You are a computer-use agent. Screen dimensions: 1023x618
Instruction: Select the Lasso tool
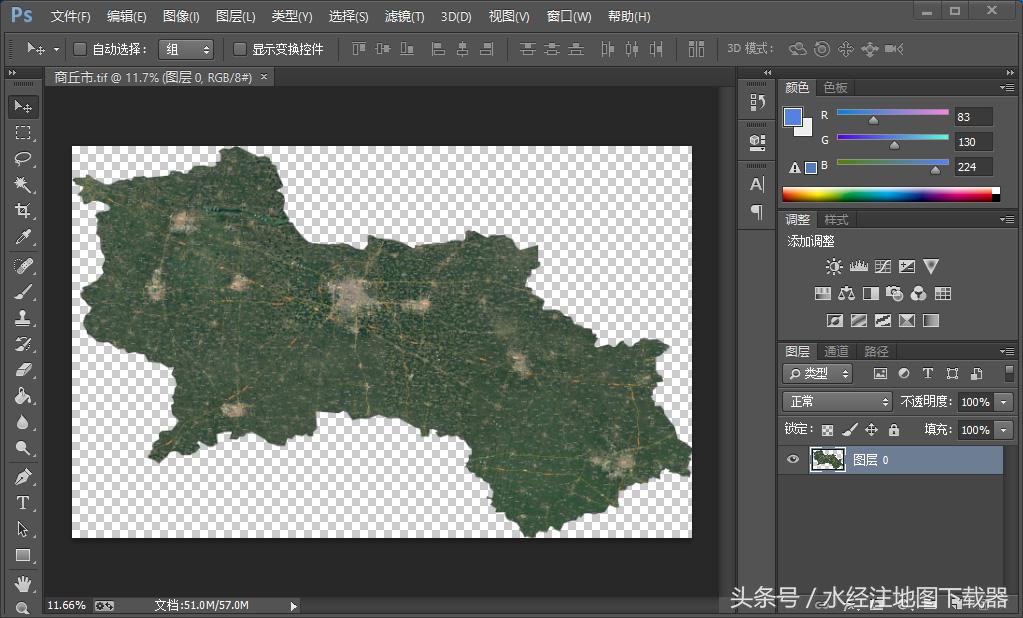pos(23,159)
